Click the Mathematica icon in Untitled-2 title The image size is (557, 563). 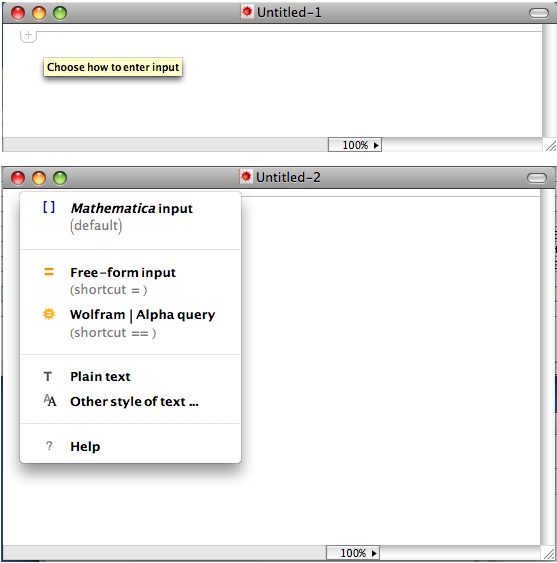[x=246, y=177]
